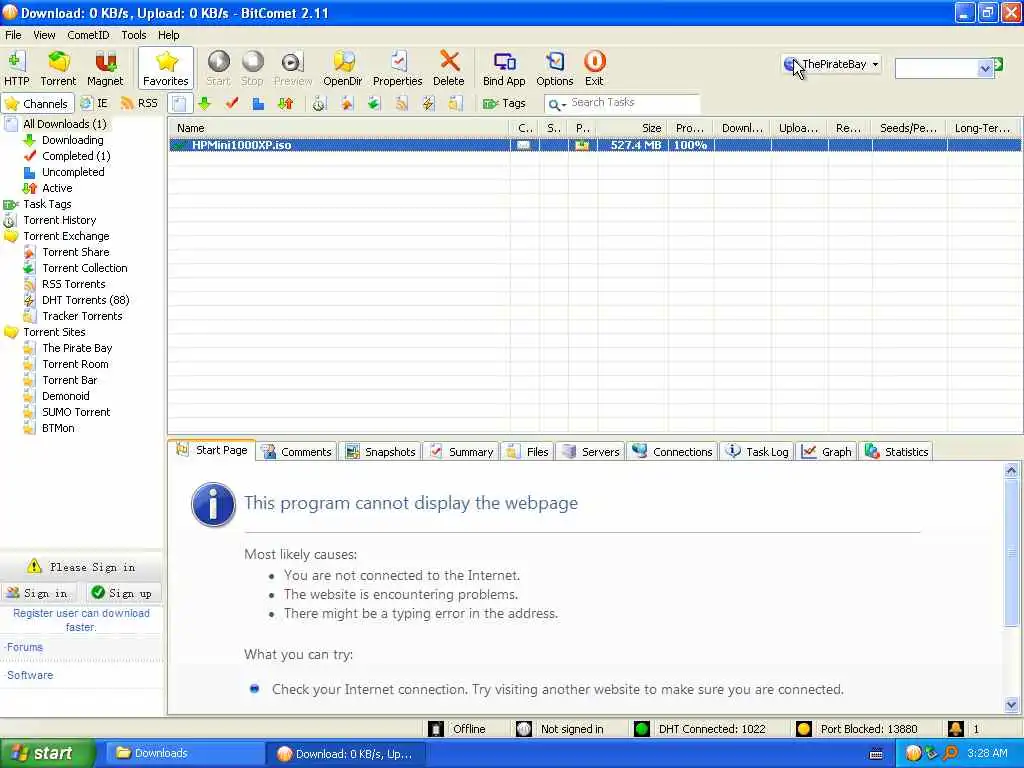Open The Pirate Bay site entry
Screen dimensions: 1024x768
click(77, 348)
